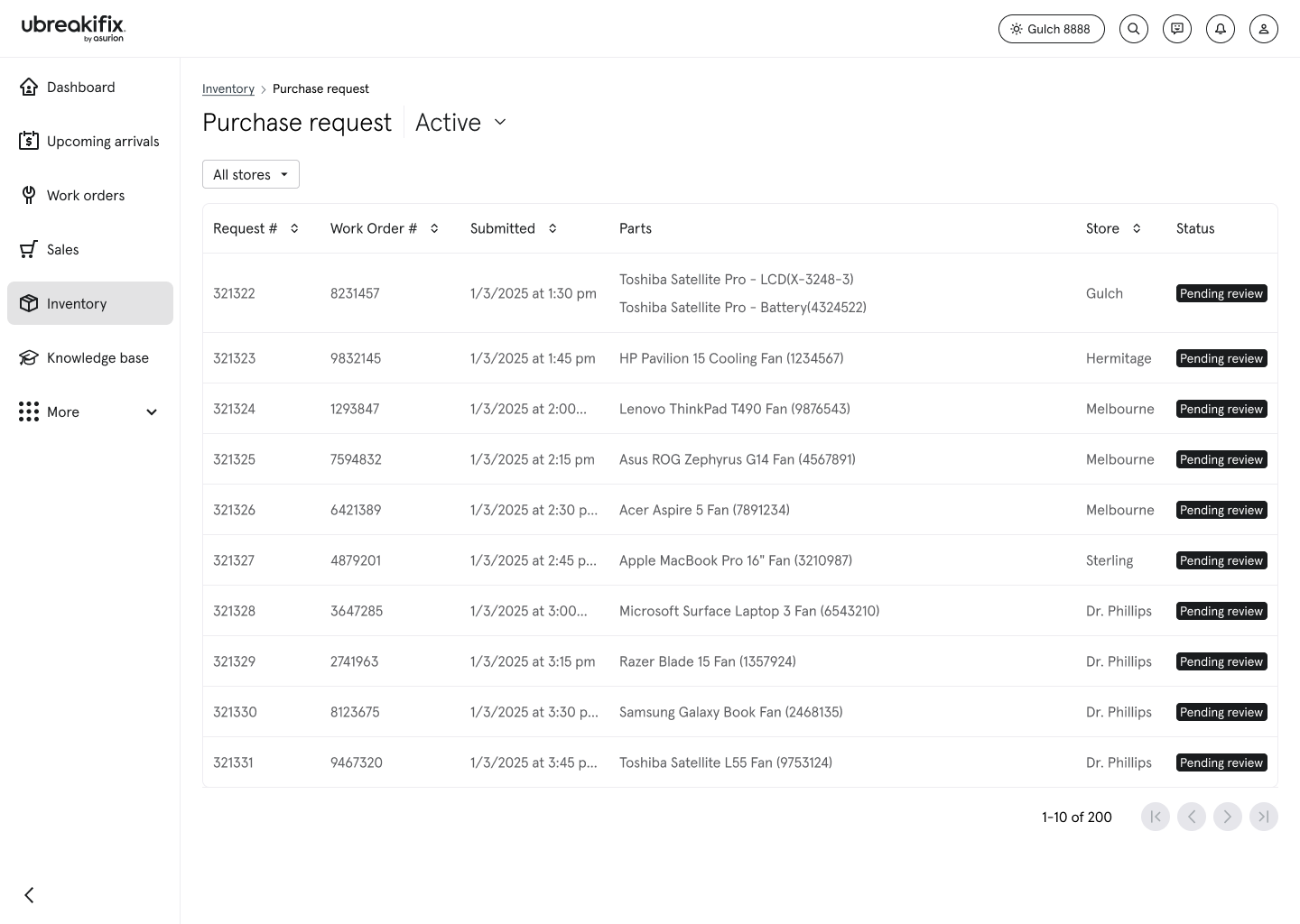Click Acer Aspire 5 Fan part
The height and width of the screenshot is (924, 1300).
pos(704,510)
